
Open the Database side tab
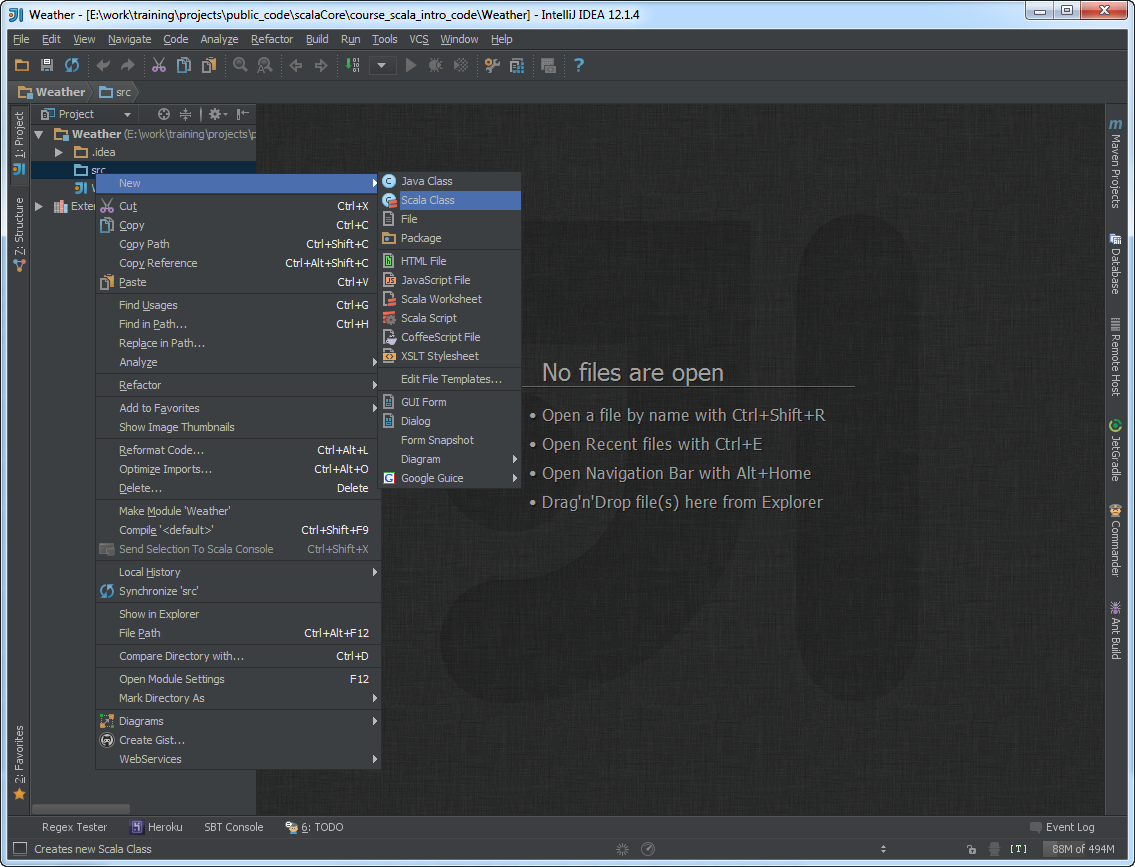coord(1115,263)
